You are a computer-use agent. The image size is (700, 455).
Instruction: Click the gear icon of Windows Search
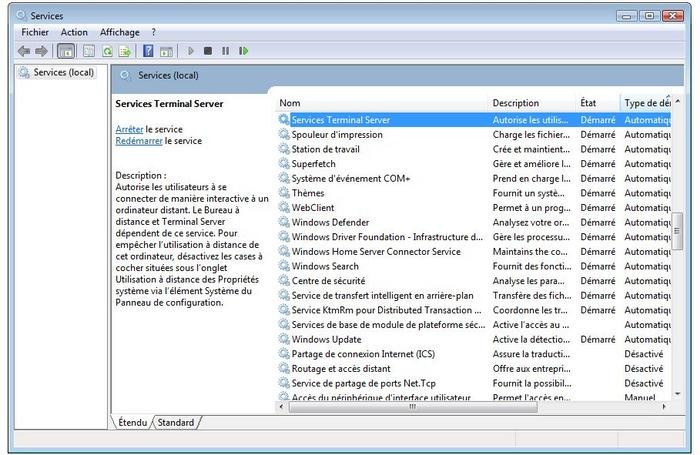click(283, 266)
